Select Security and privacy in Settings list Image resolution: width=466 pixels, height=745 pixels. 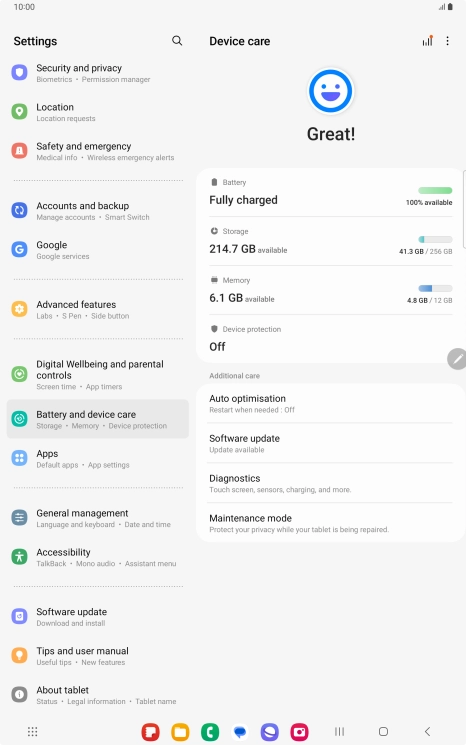click(97, 73)
